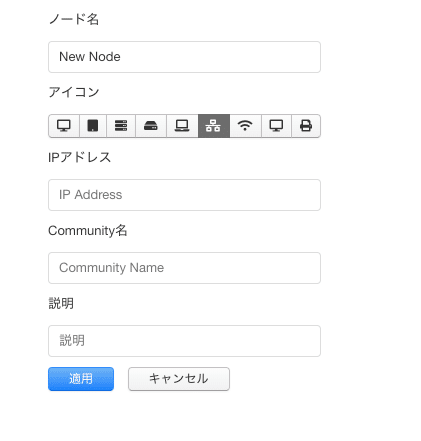Select the hard drive icon

click(x=151, y=126)
